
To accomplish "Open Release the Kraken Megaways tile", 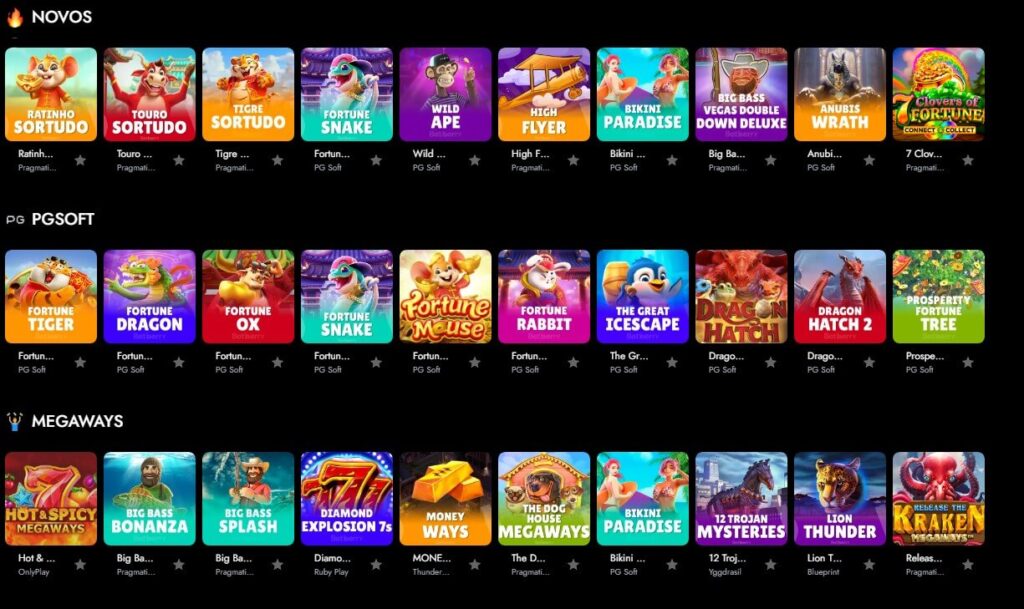I will click(938, 499).
